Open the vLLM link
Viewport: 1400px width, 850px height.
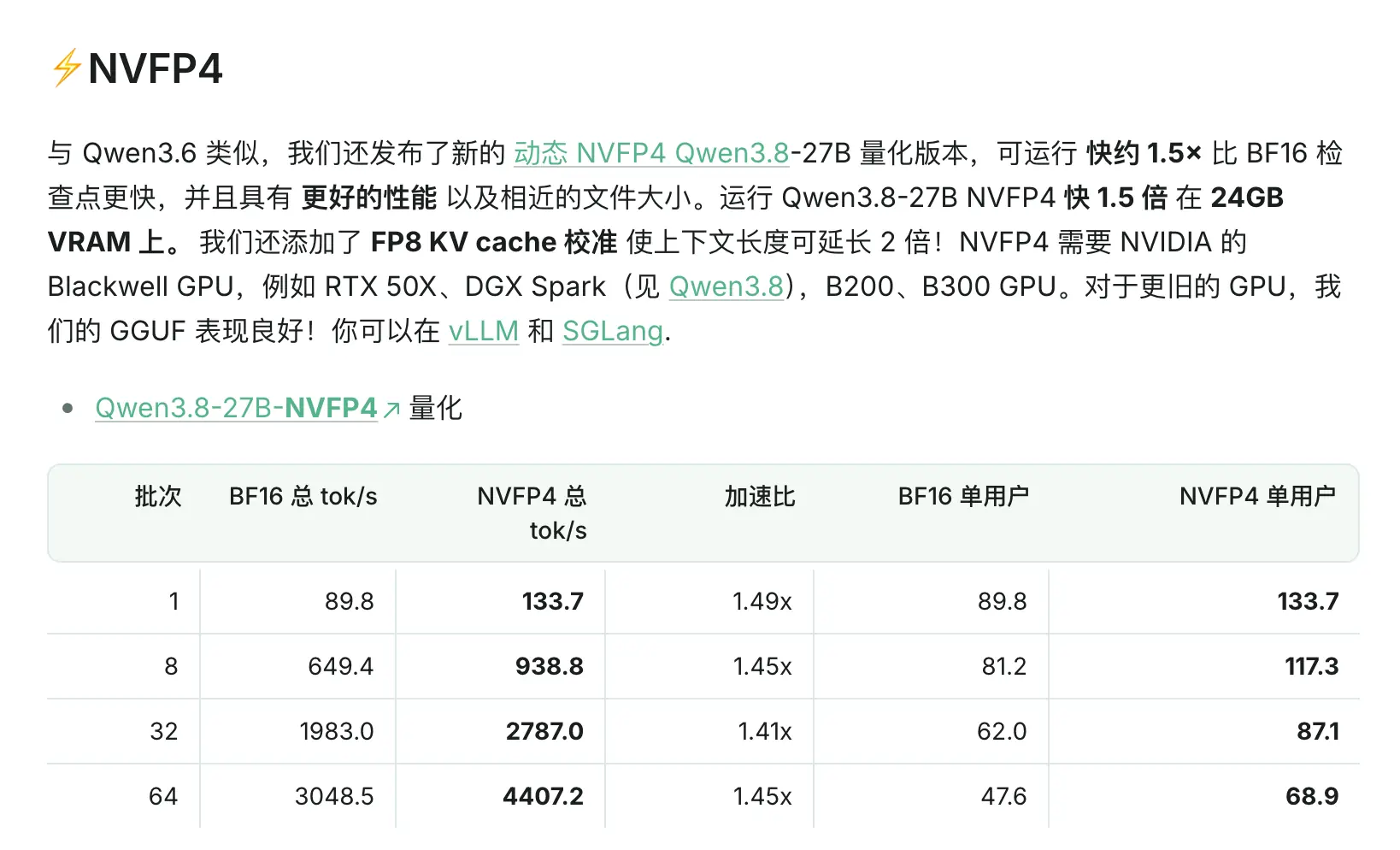(484, 331)
